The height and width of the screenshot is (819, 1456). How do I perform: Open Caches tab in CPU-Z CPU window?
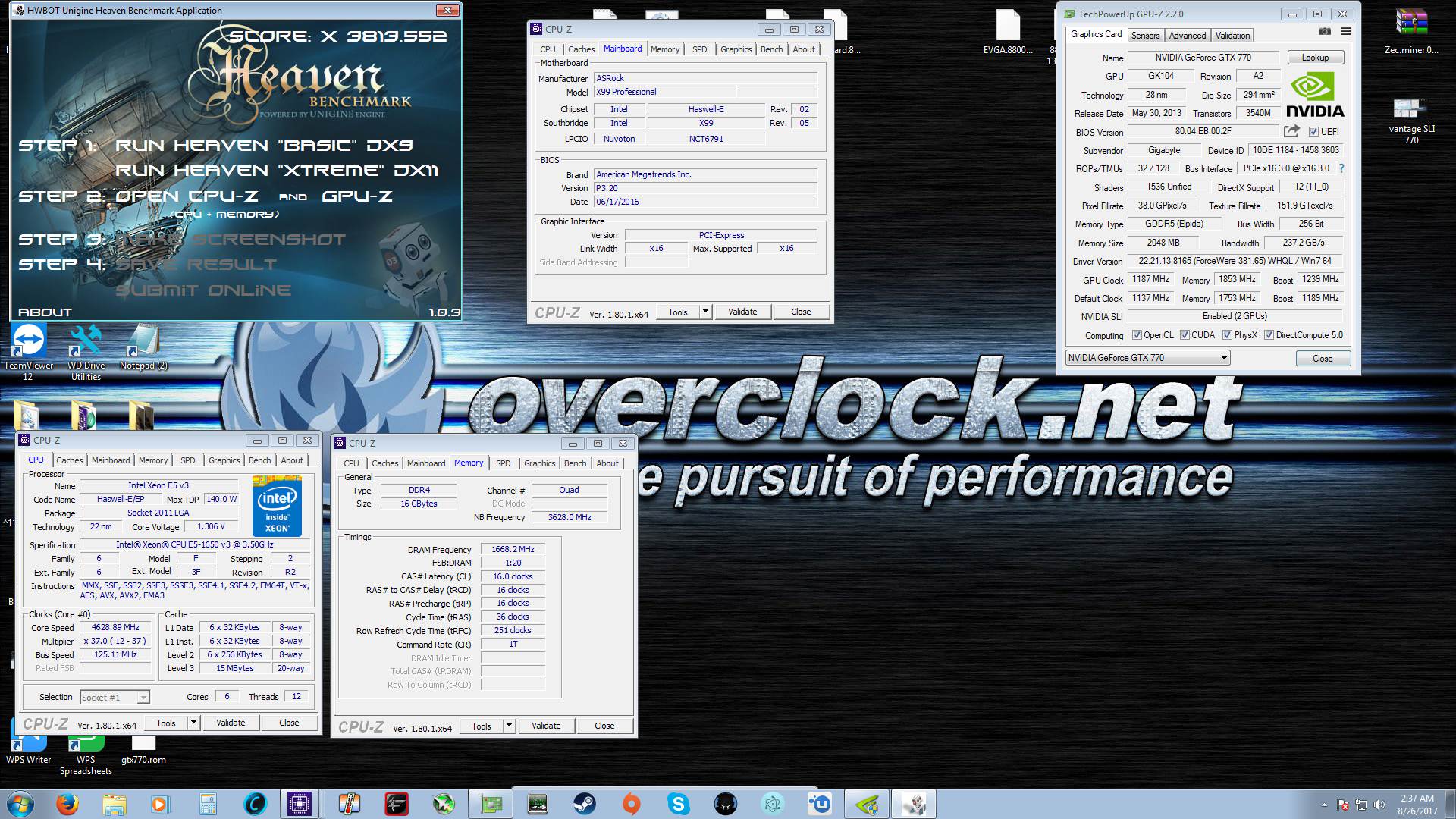[x=69, y=460]
